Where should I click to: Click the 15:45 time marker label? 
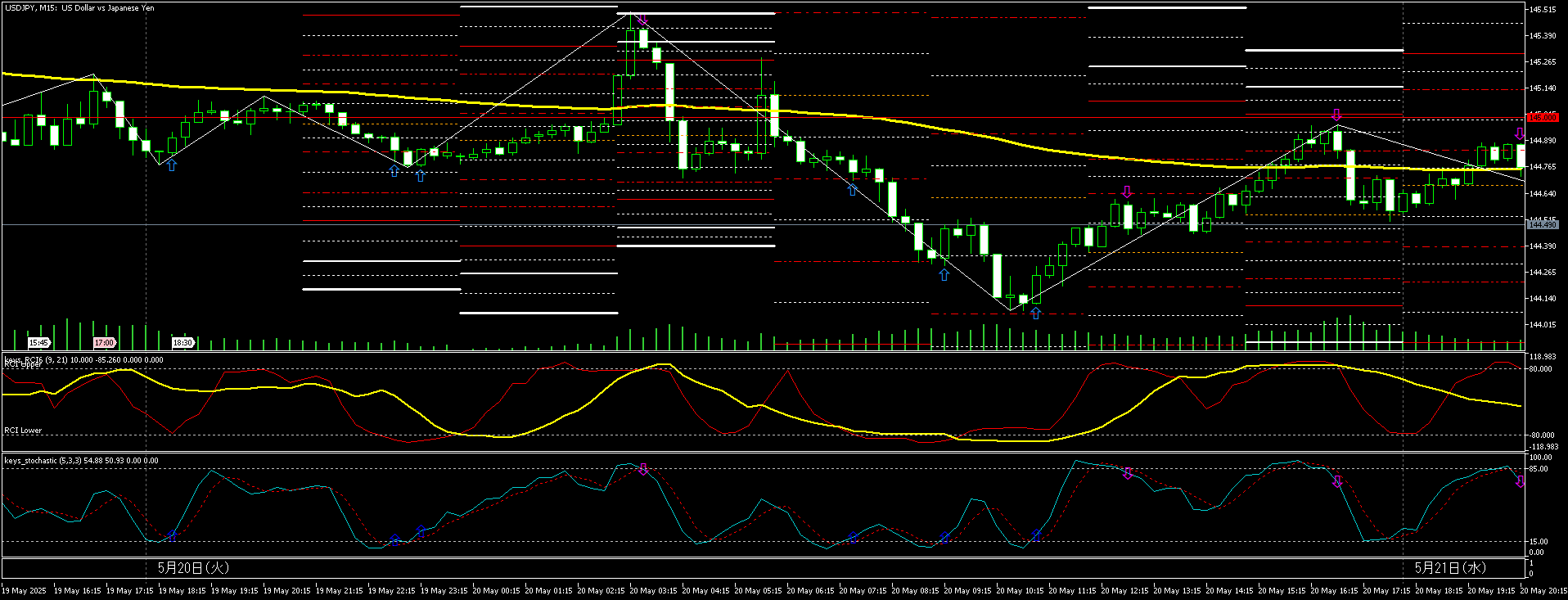coord(38,343)
